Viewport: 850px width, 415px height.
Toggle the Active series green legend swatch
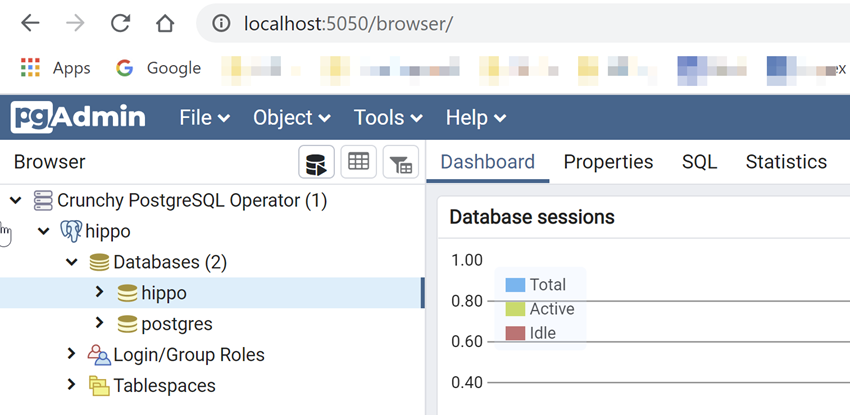[515, 309]
